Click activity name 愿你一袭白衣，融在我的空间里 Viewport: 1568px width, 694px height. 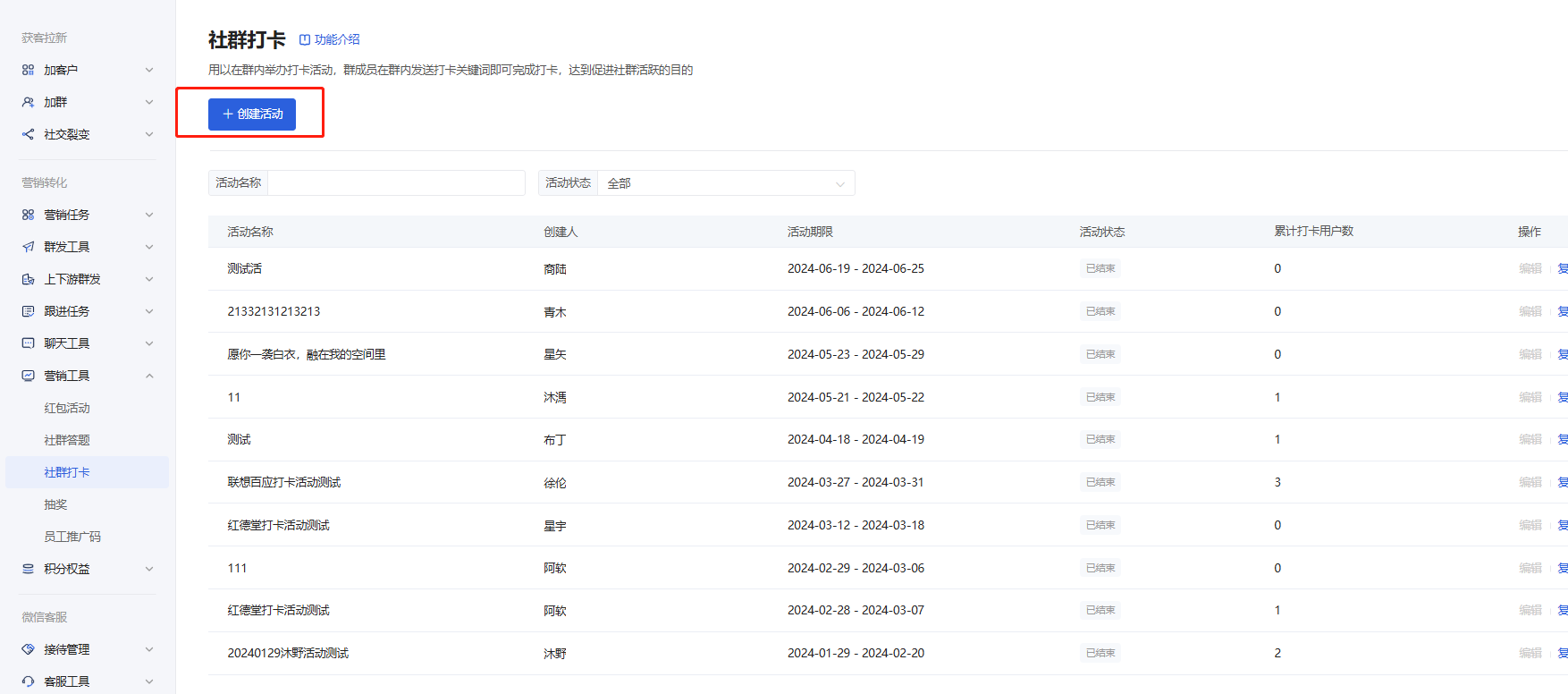(x=307, y=354)
